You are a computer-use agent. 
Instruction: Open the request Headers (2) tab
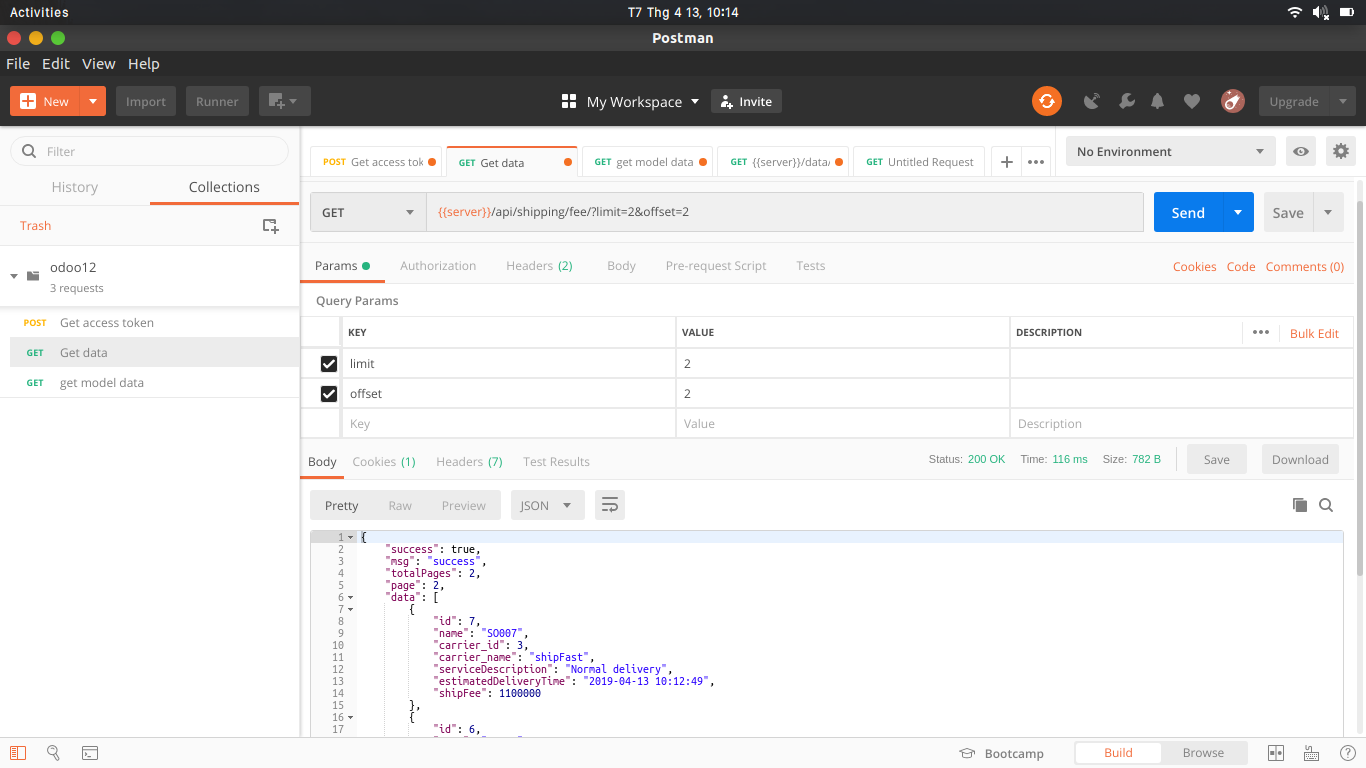tap(539, 266)
